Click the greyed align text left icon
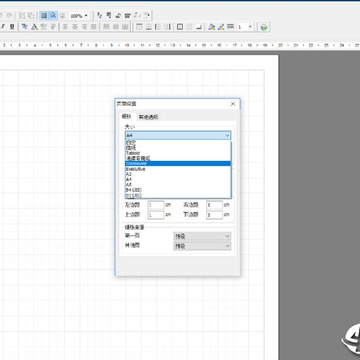 click(65, 27)
